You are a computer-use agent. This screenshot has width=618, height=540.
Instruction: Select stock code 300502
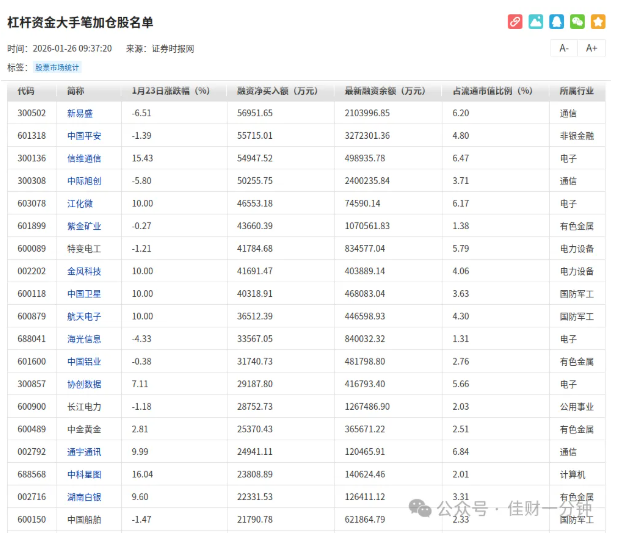click(x=32, y=113)
